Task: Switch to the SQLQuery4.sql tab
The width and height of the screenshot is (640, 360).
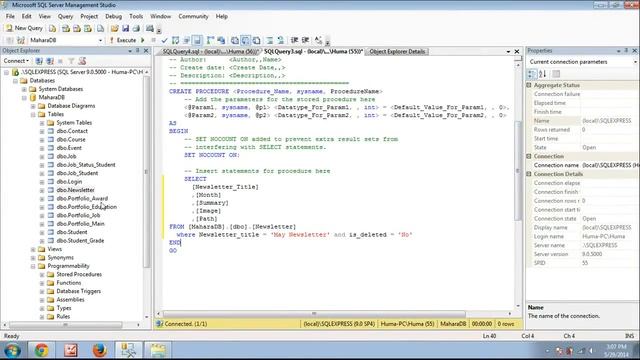Action: (x=210, y=51)
